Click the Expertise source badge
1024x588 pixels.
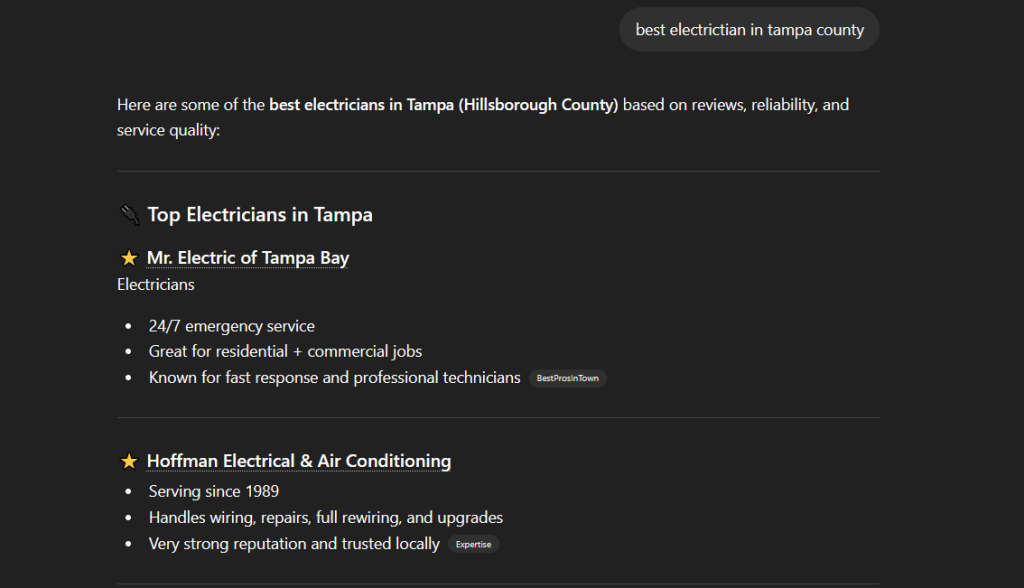[x=473, y=544]
